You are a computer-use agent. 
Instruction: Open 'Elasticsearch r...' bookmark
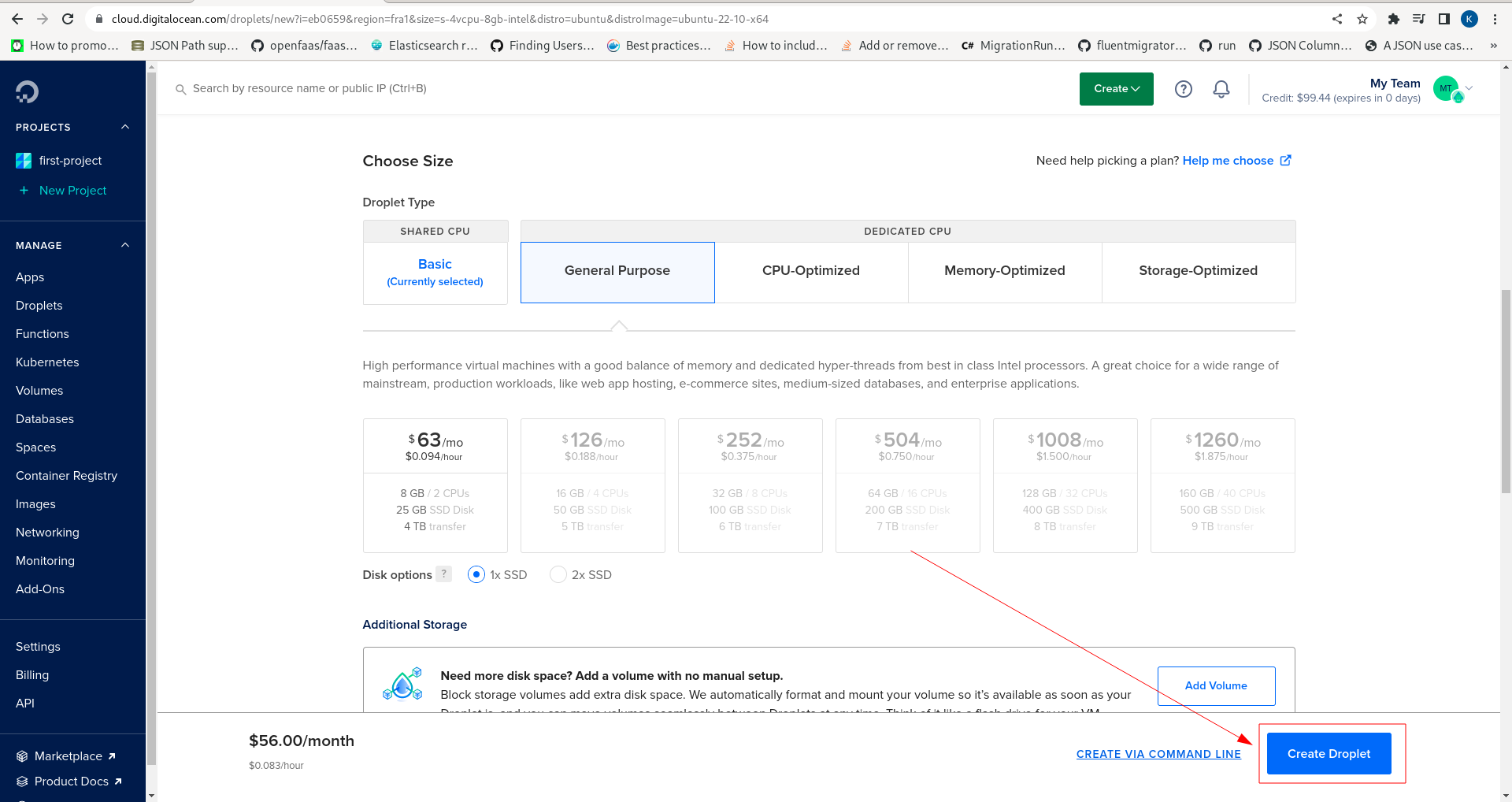tap(424, 46)
